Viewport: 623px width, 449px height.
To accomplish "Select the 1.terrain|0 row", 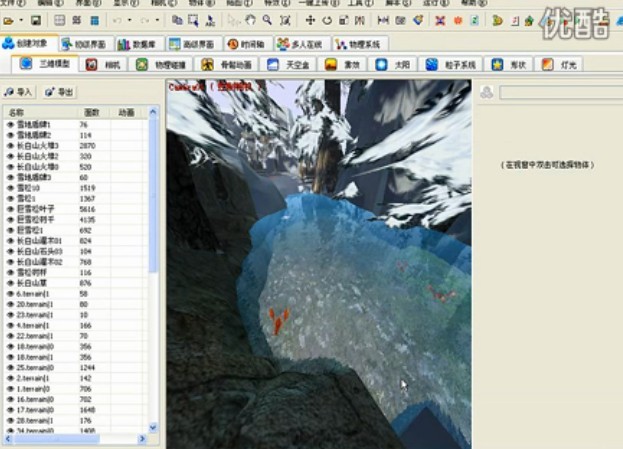I will 76,389.
